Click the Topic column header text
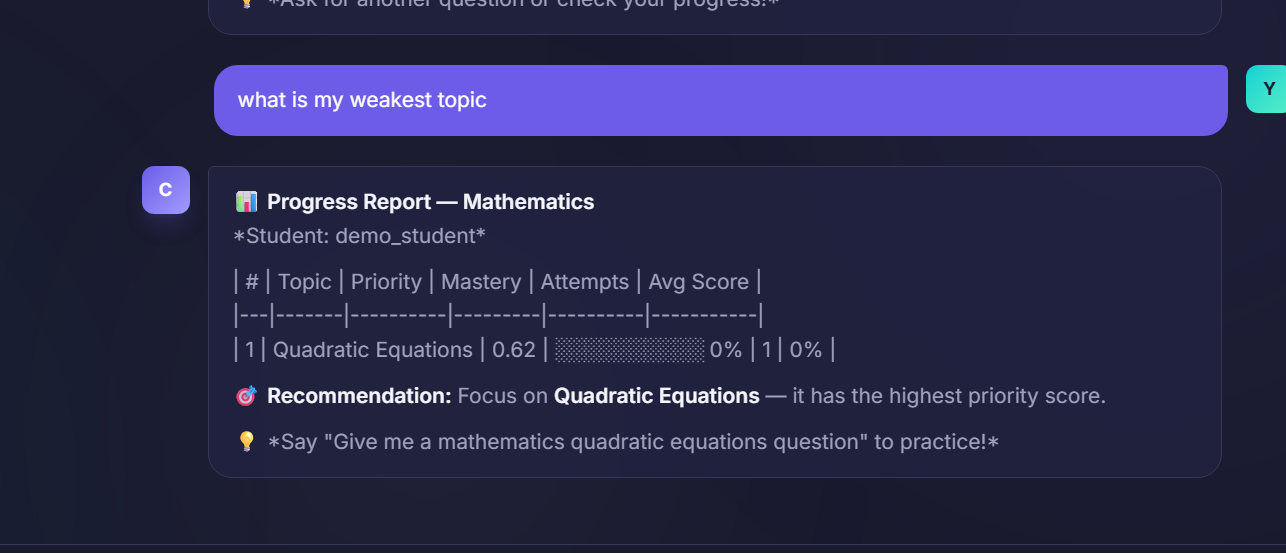Viewport: 1286px width, 553px height. [305, 282]
